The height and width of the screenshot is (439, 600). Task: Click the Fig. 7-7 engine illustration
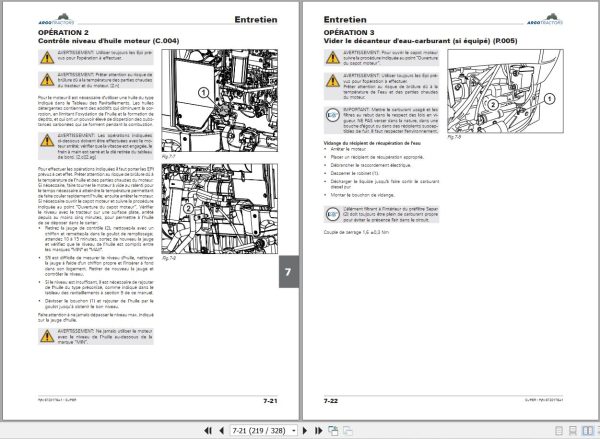coord(220,100)
